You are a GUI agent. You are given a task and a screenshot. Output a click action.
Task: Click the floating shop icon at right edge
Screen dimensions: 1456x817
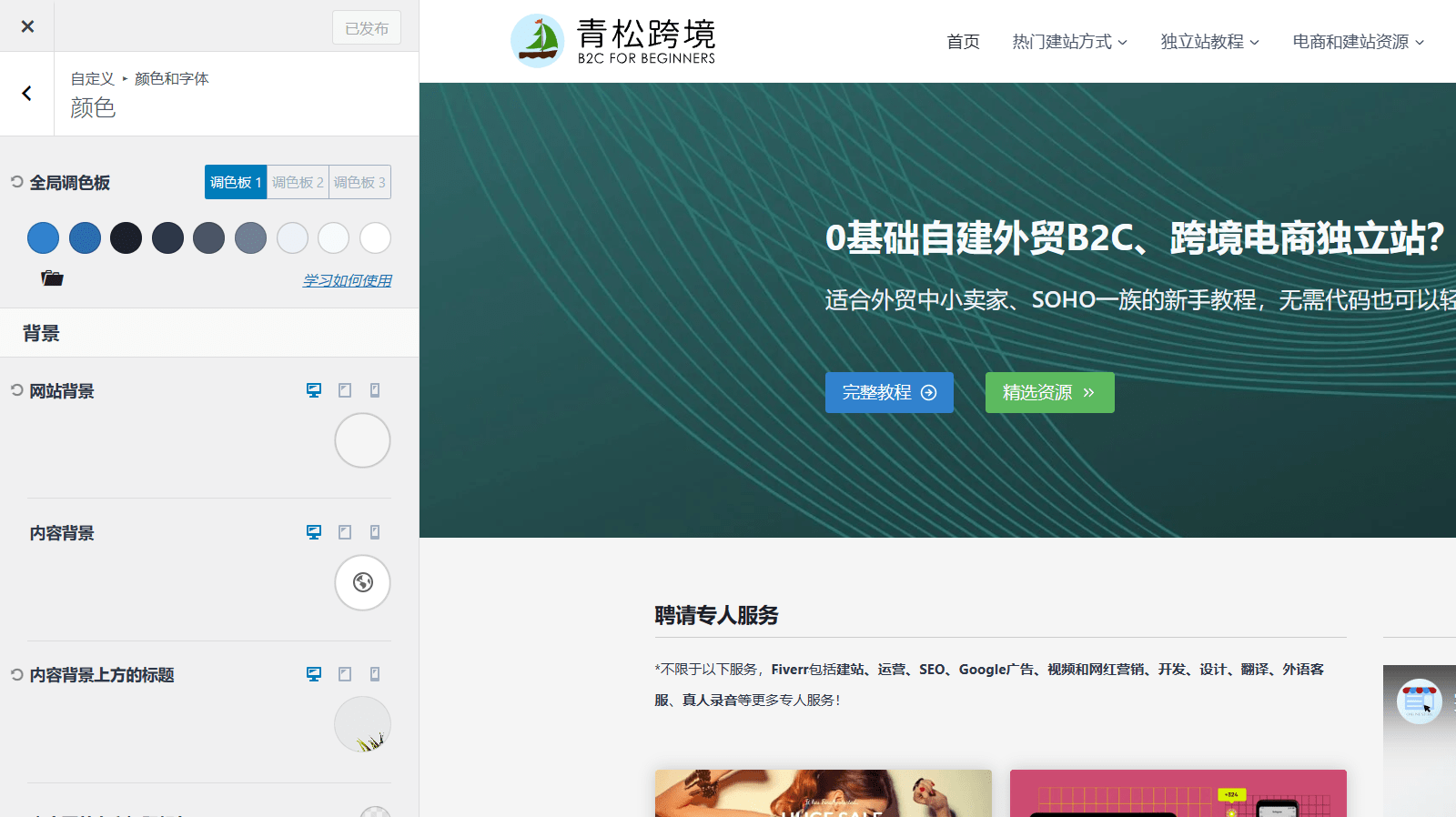click(1420, 701)
